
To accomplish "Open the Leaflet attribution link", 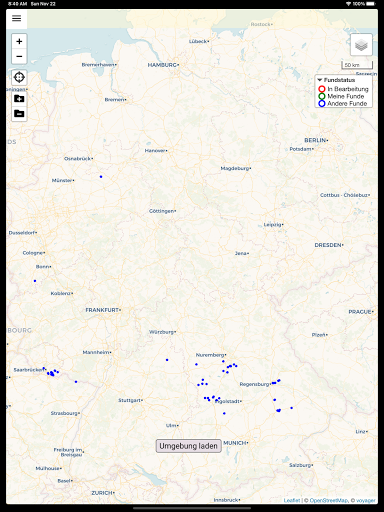I will pyautogui.click(x=292, y=500).
